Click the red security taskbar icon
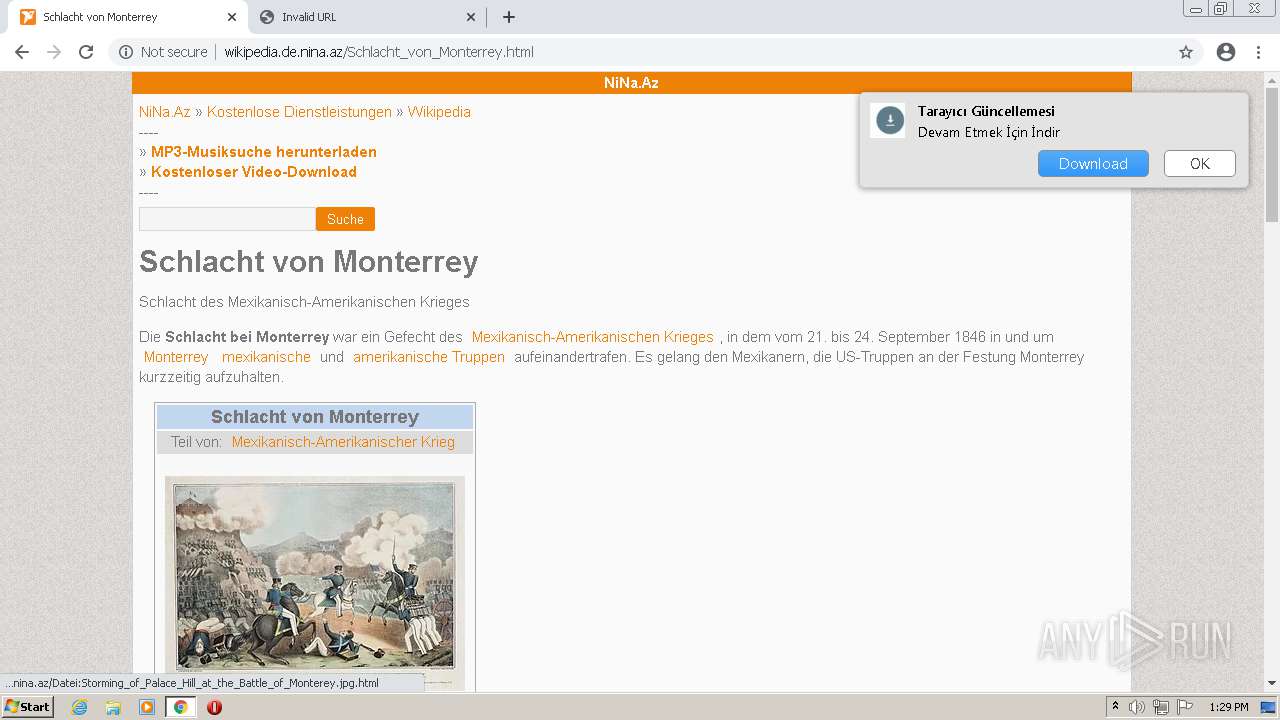 (x=214, y=707)
